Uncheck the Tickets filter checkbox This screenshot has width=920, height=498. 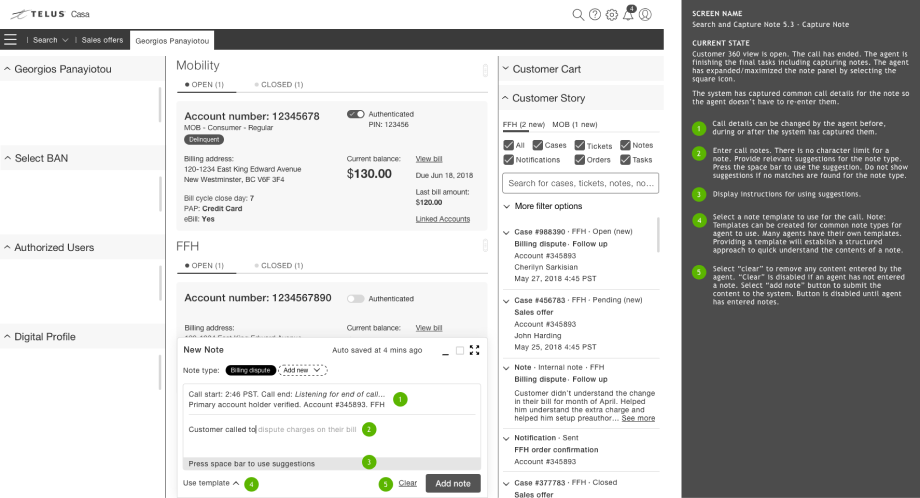click(580, 145)
